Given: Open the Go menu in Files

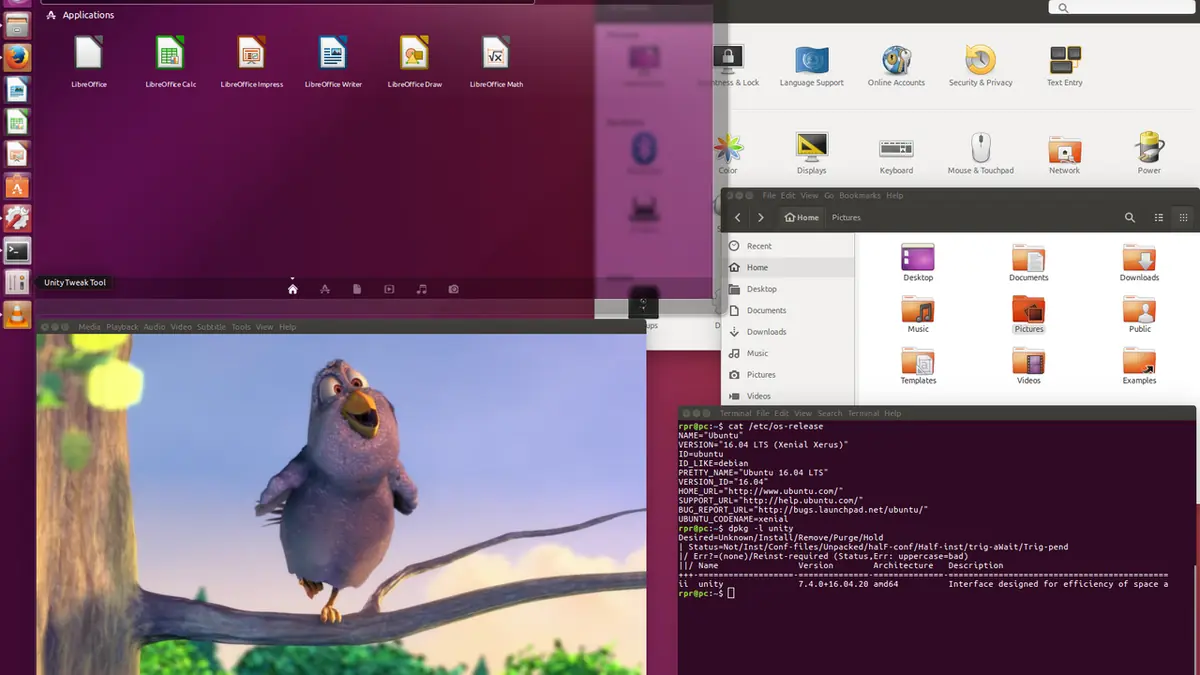Looking at the screenshot, I should [x=829, y=196].
